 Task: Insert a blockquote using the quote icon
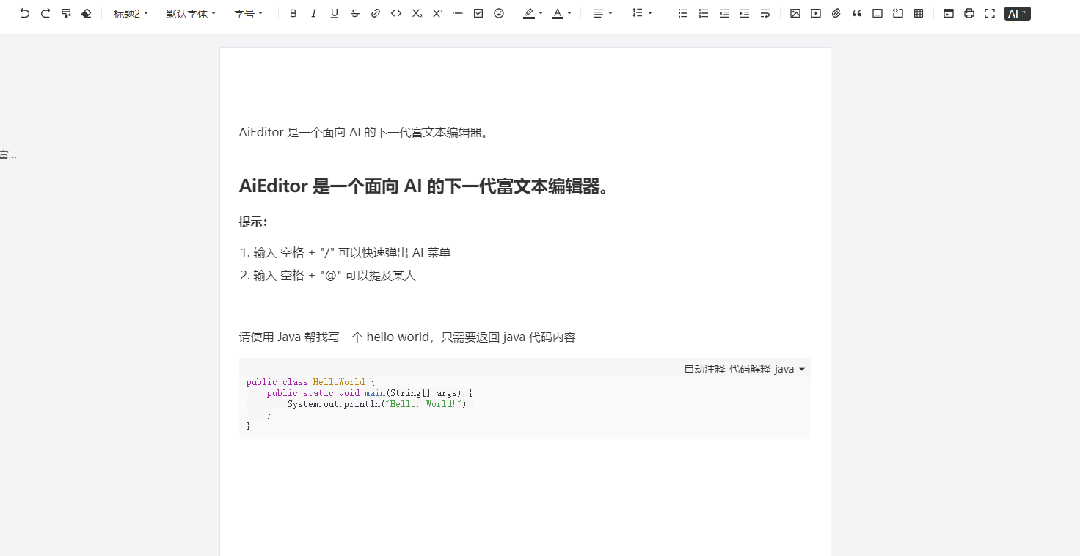click(857, 14)
